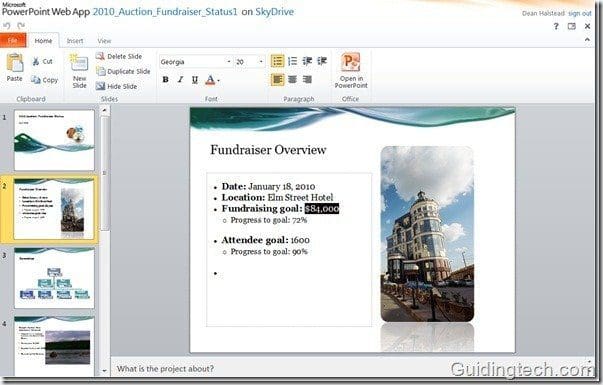Open the File tab

click(x=13, y=40)
